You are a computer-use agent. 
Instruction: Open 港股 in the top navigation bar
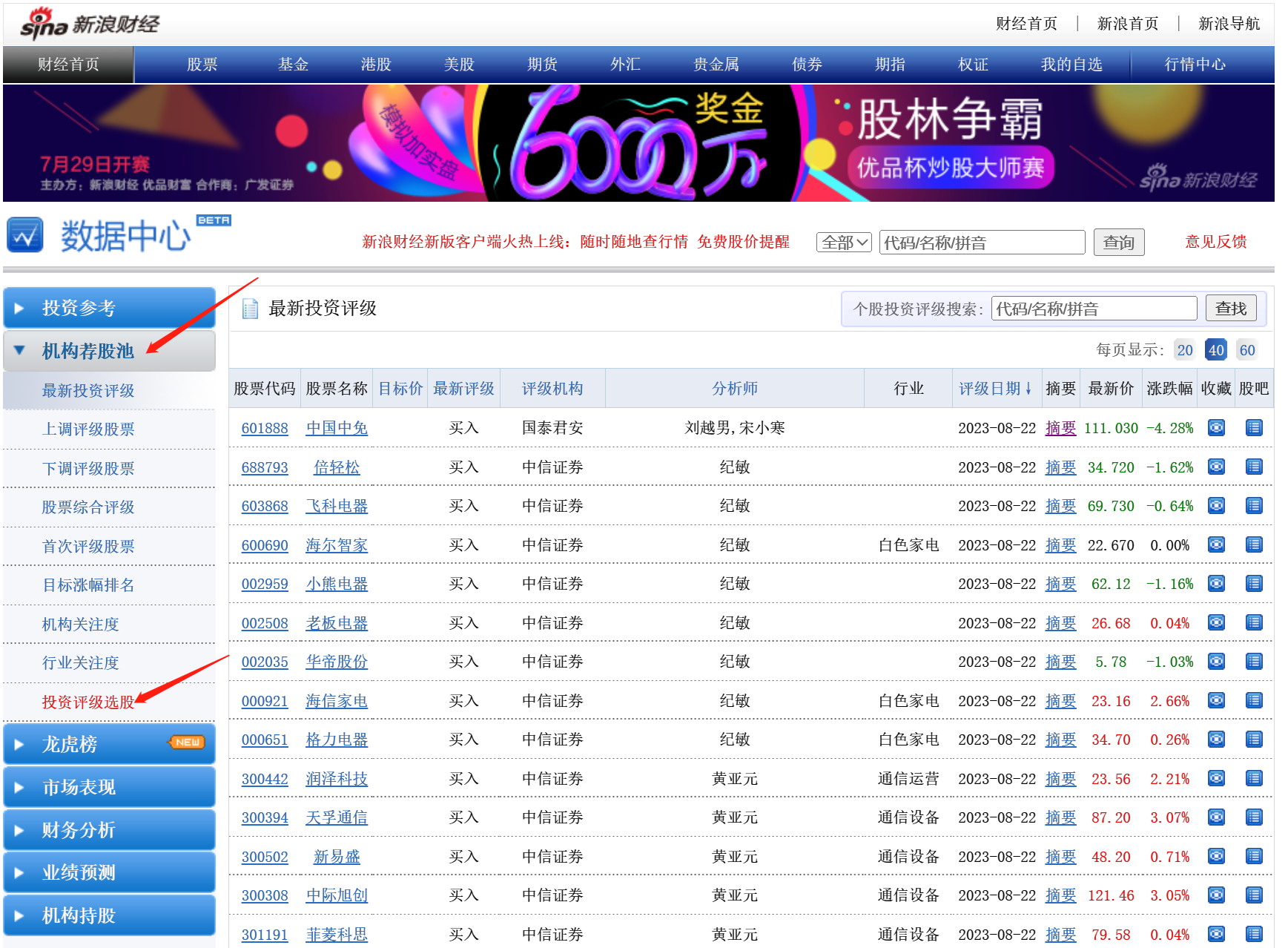coord(376,65)
